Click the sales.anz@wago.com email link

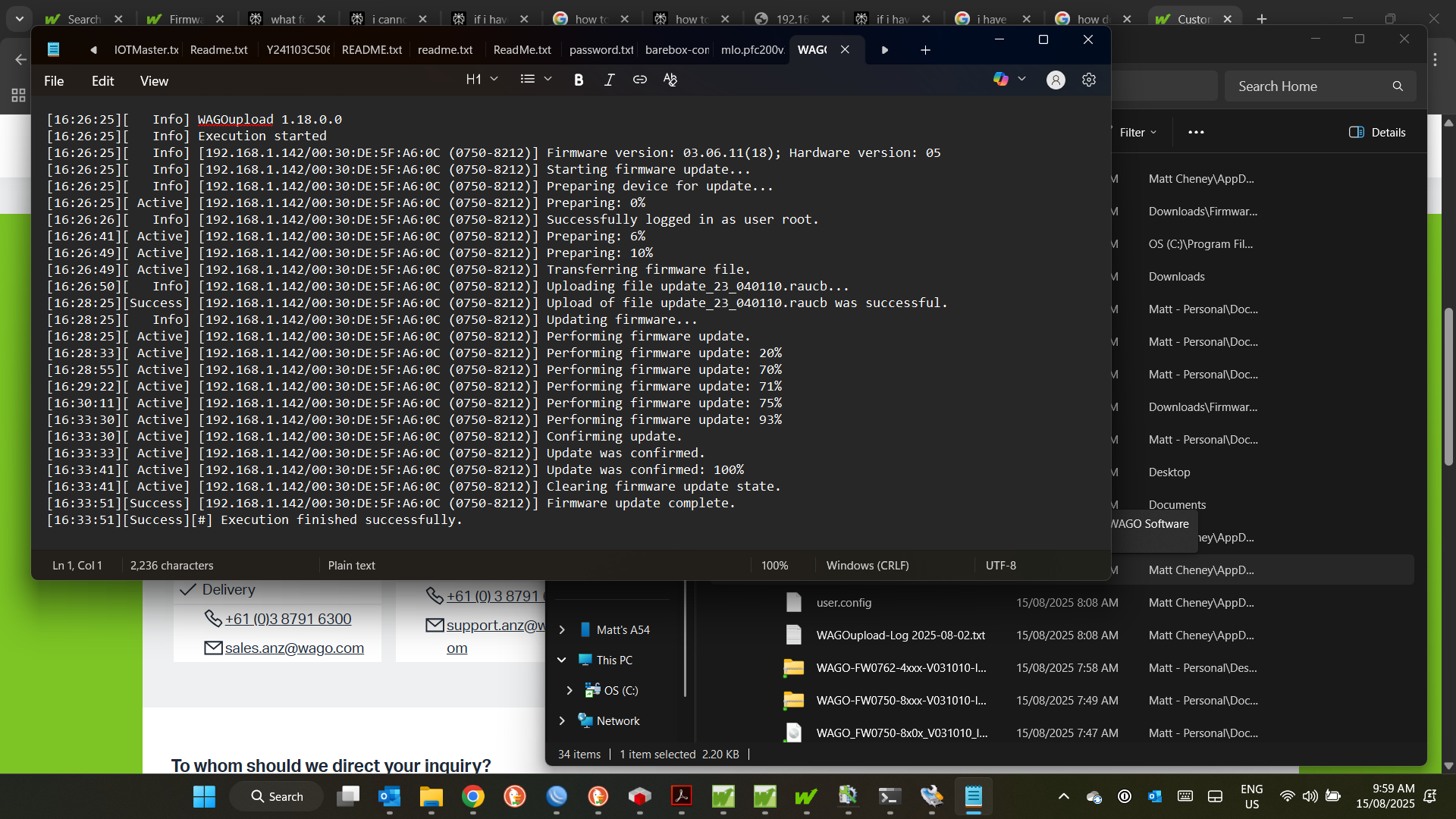tap(294, 648)
